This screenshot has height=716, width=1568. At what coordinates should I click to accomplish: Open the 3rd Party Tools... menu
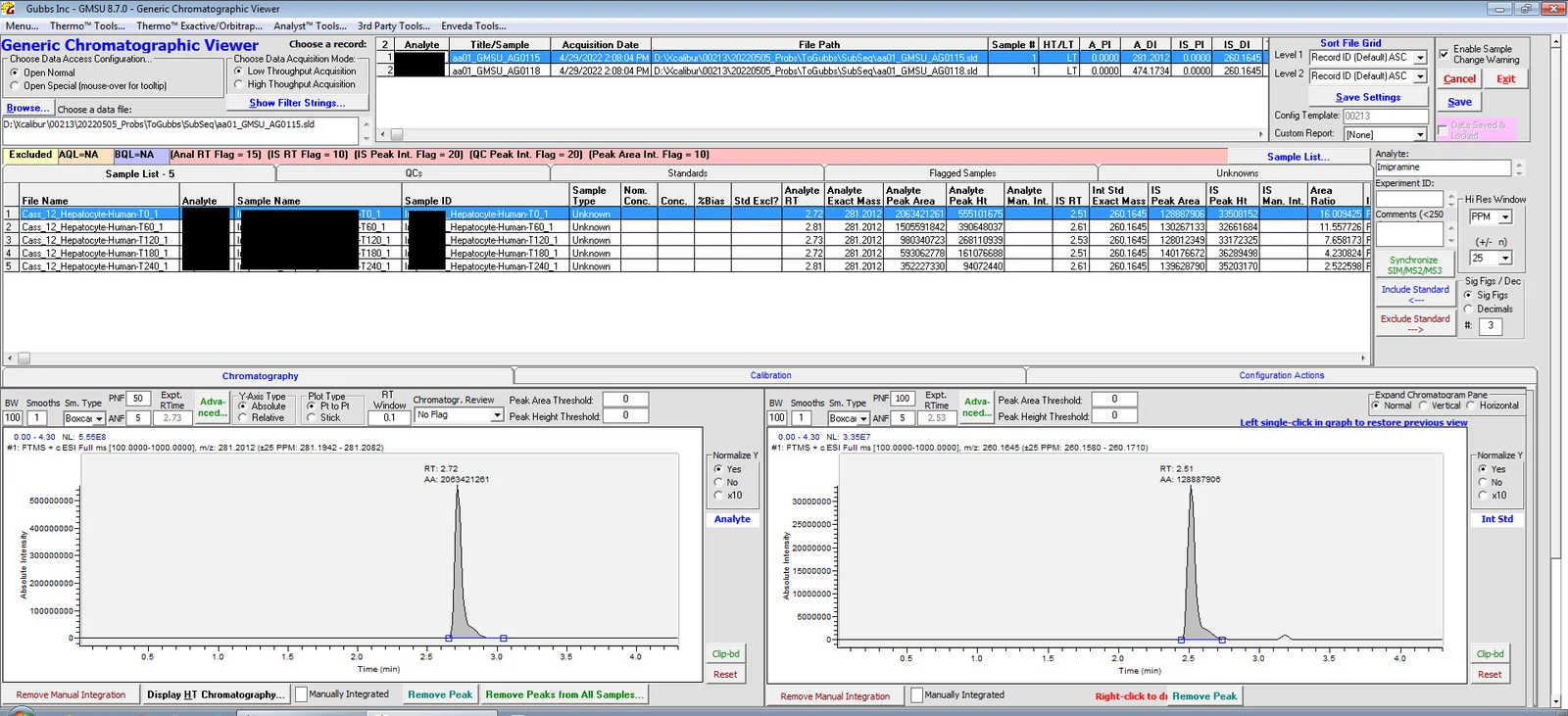click(393, 25)
